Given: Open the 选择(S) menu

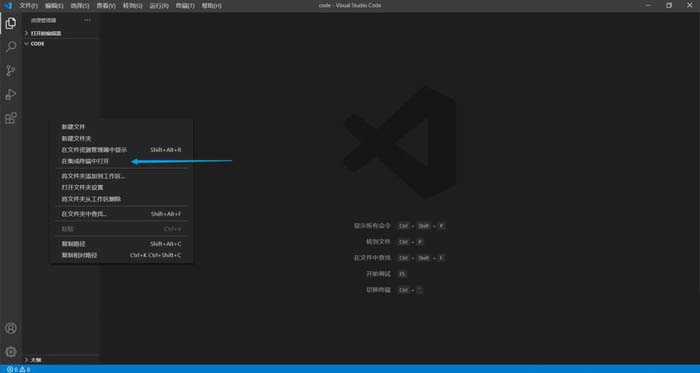Looking at the screenshot, I should (80, 6).
